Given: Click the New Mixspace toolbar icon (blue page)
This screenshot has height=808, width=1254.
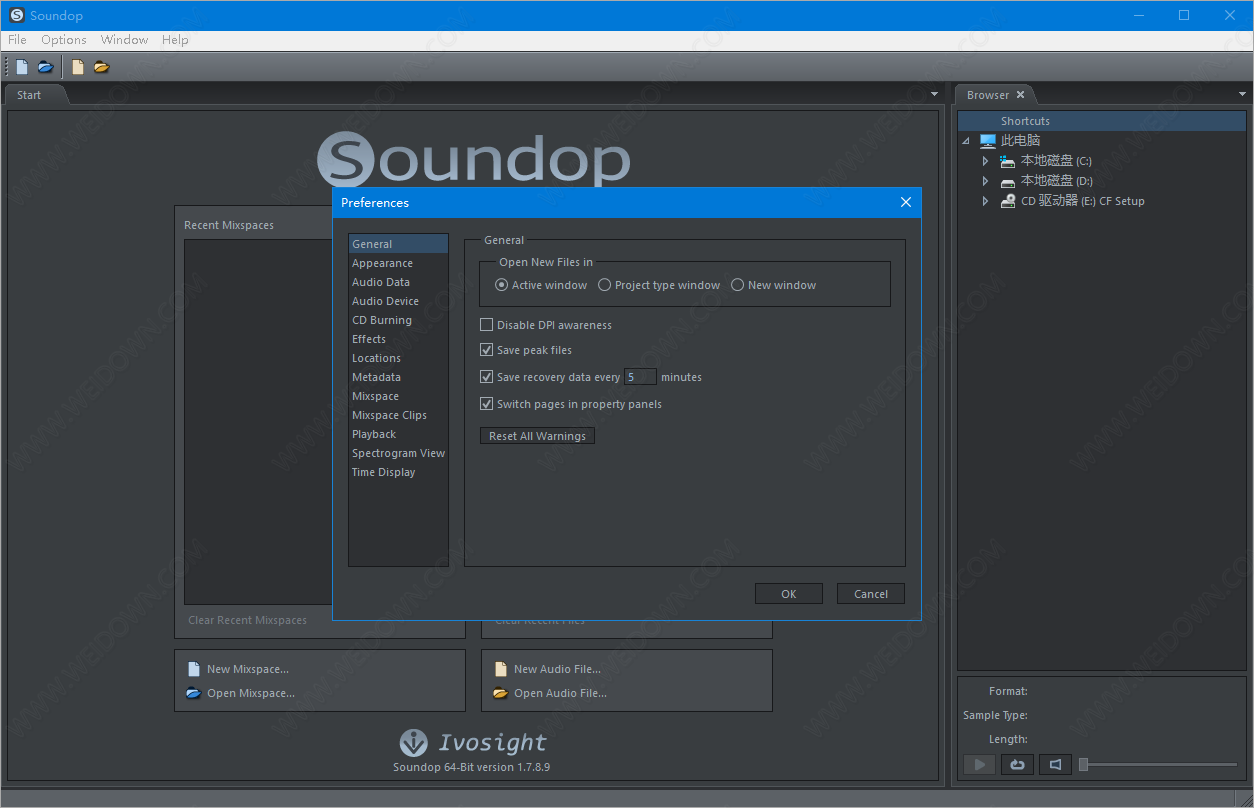Looking at the screenshot, I should (22, 67).
